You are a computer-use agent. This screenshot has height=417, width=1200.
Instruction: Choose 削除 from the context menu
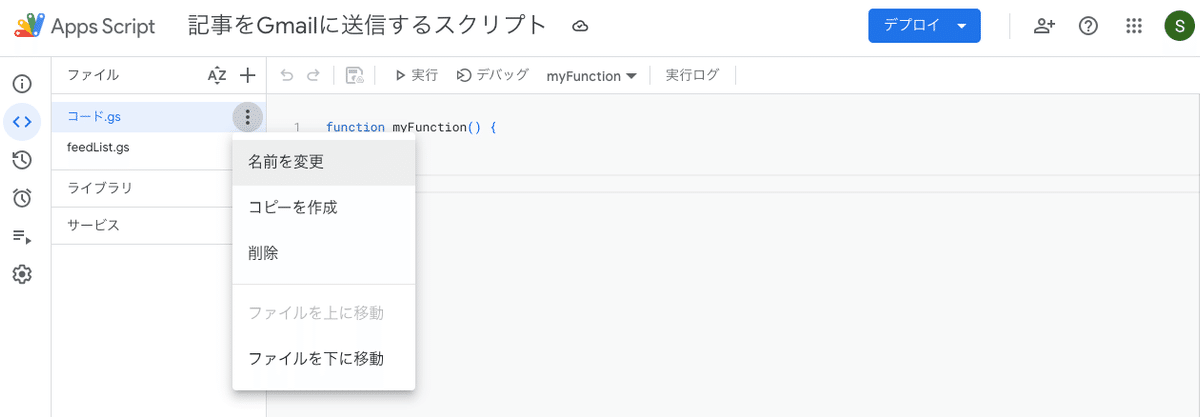click(x=263, y=254)
